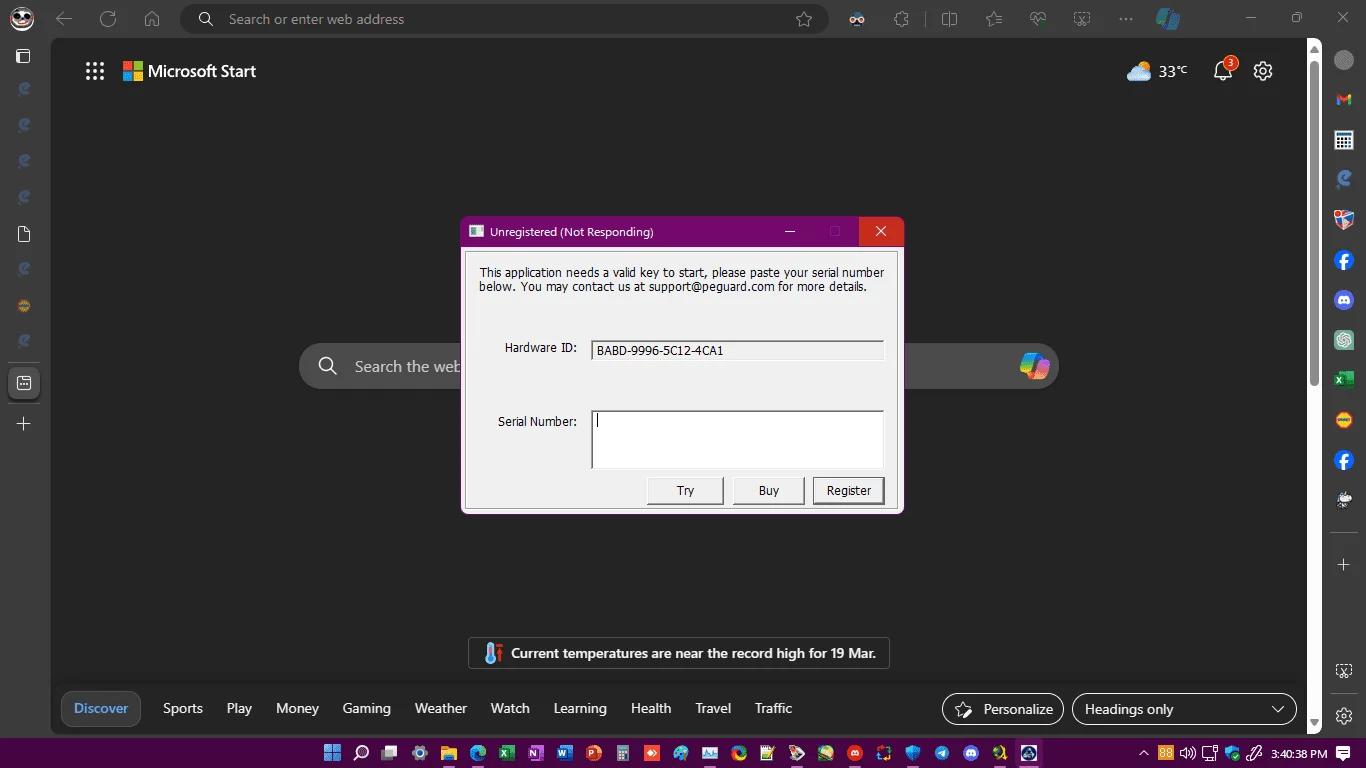Open the Travel tab
The image size is (1366, 768).
713,708
